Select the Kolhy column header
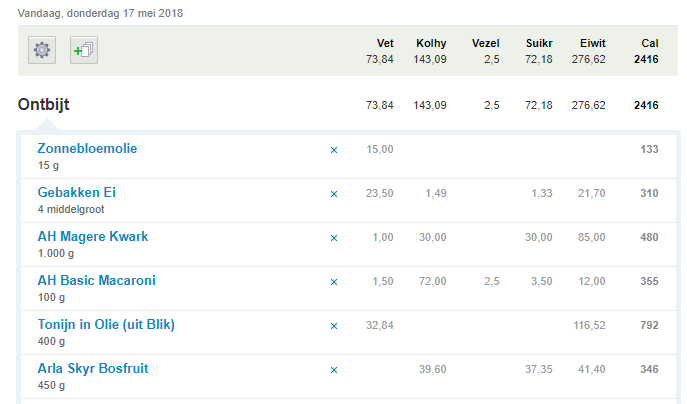 429,43
